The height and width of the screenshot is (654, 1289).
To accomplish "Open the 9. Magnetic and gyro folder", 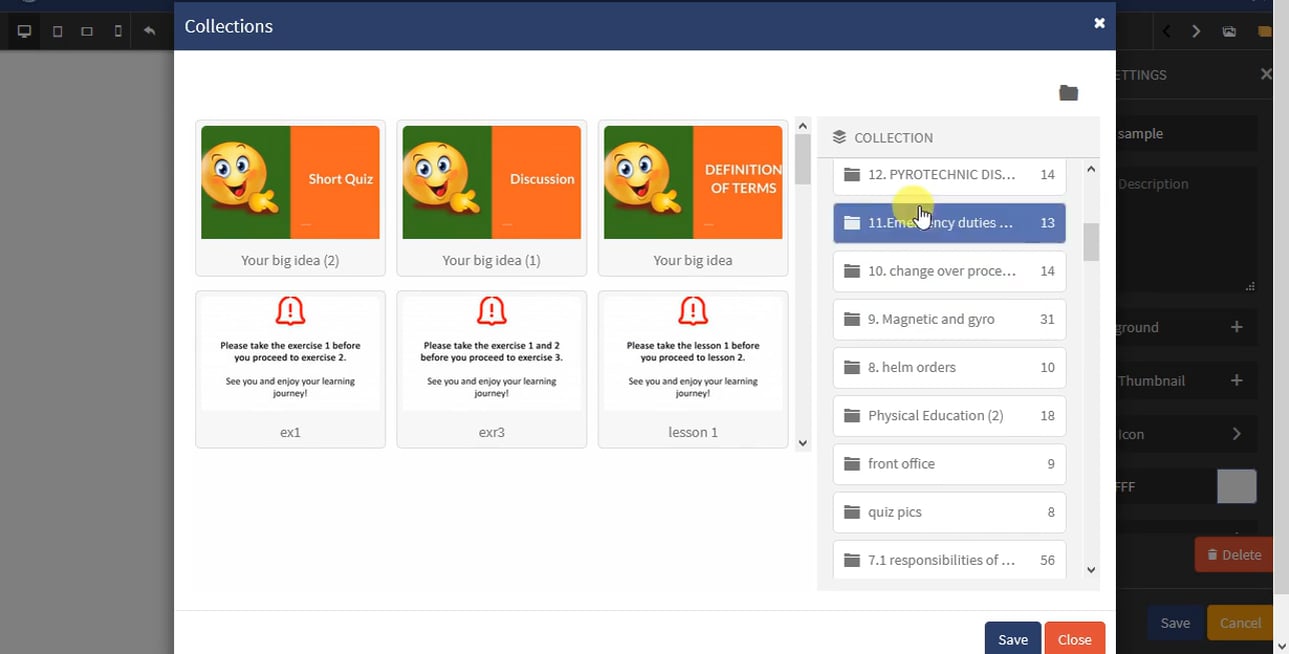I will [x=949, y=319].
